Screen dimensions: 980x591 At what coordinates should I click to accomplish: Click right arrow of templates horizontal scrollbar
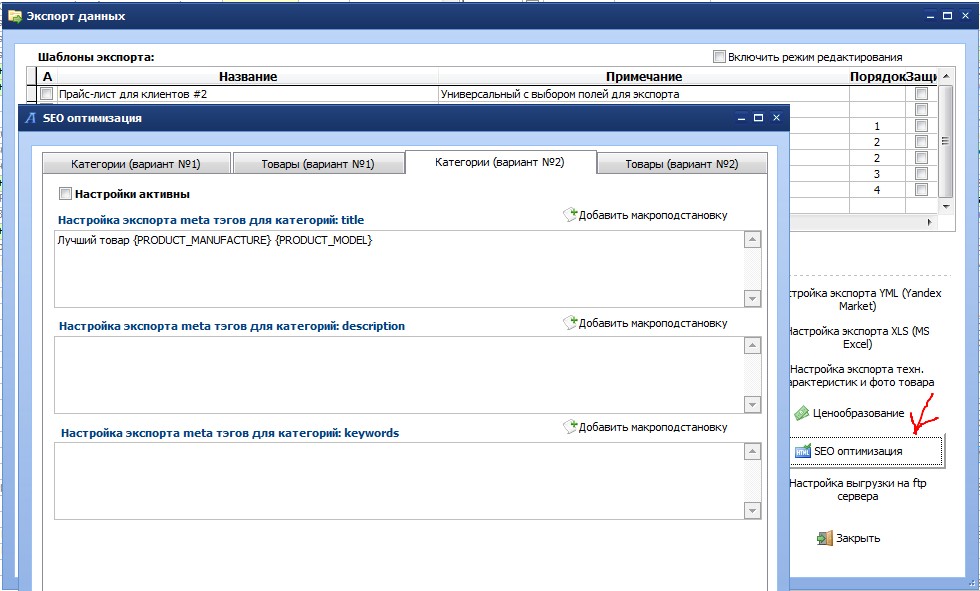coord(929,222)
